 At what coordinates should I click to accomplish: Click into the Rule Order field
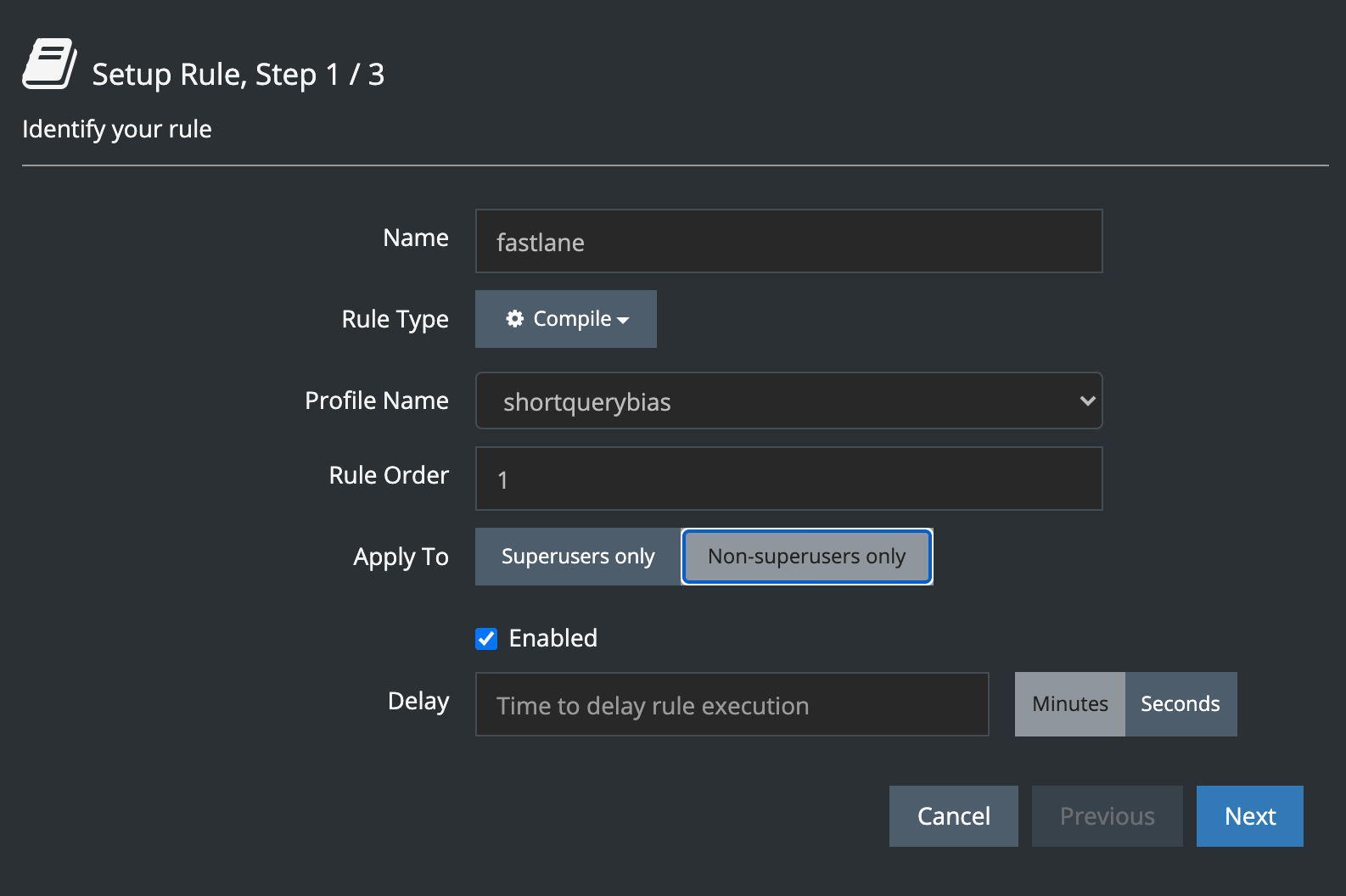[x=788, y=479]
